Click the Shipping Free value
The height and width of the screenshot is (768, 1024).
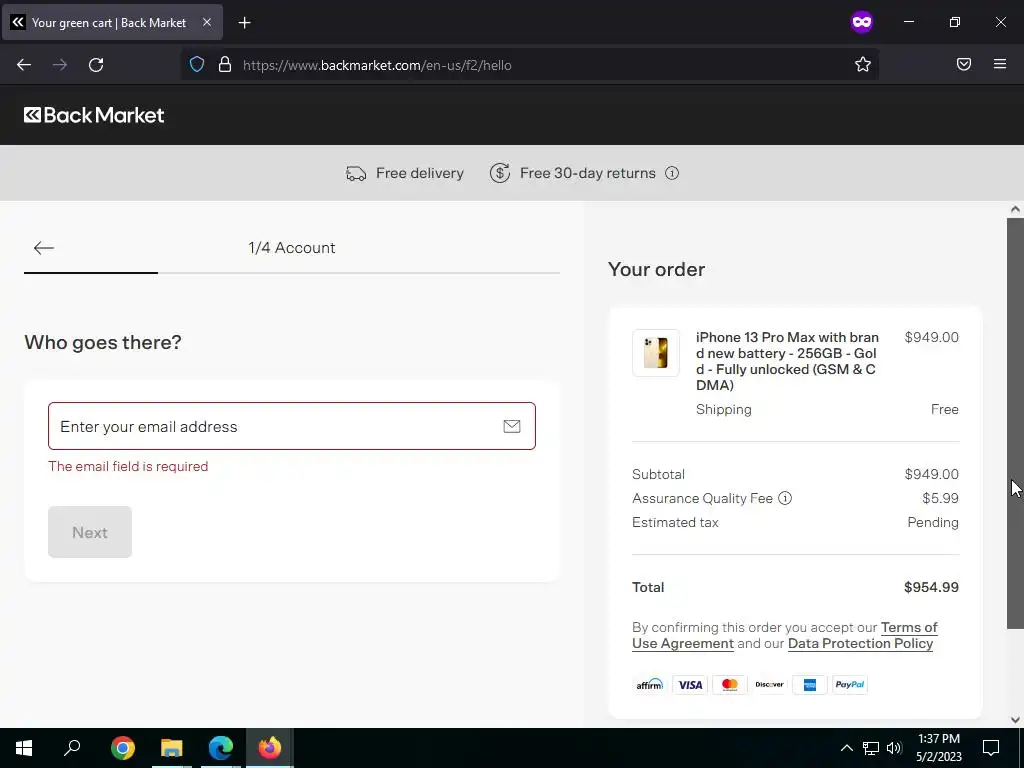(x=944, y=409)
